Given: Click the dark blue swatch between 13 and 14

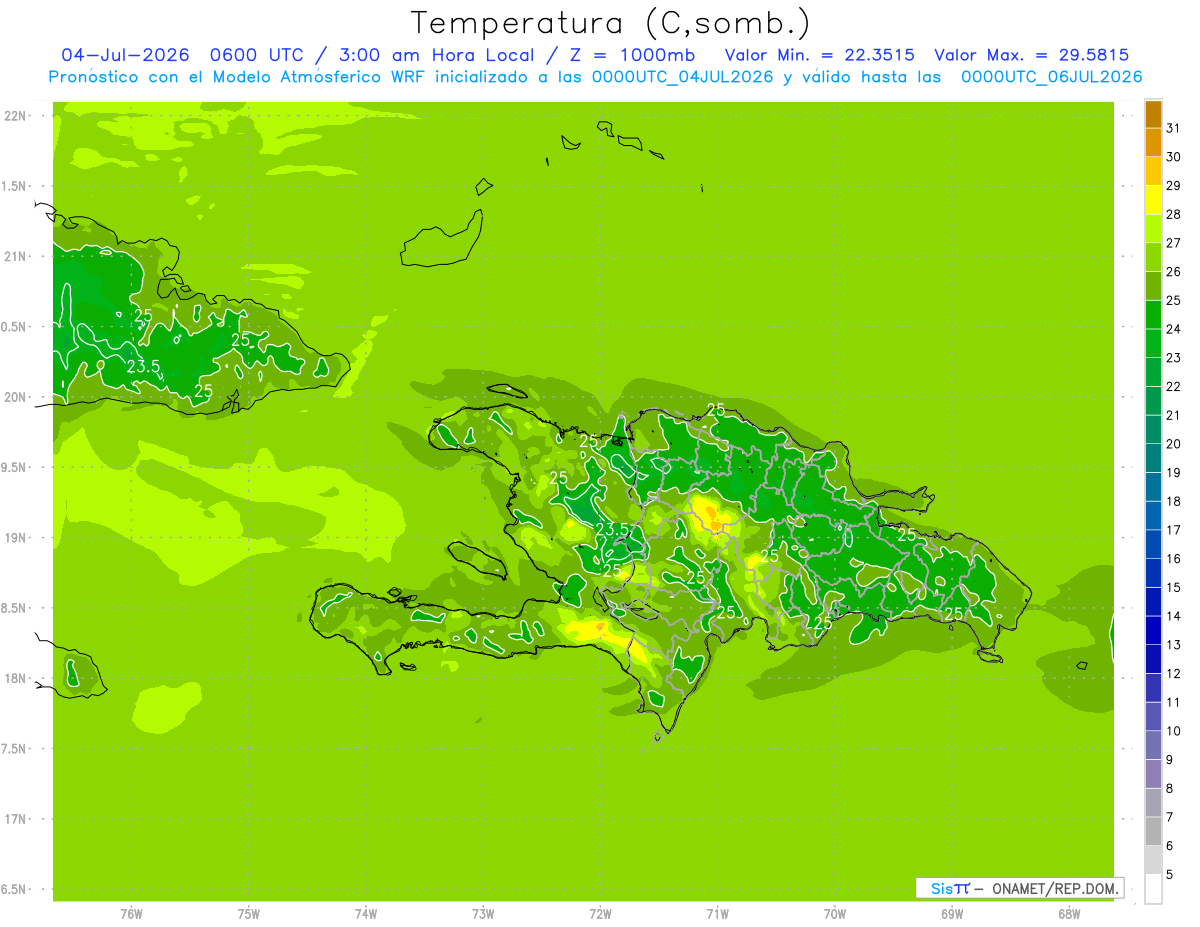Looking at the screenshot, I should click(1153, 631).
